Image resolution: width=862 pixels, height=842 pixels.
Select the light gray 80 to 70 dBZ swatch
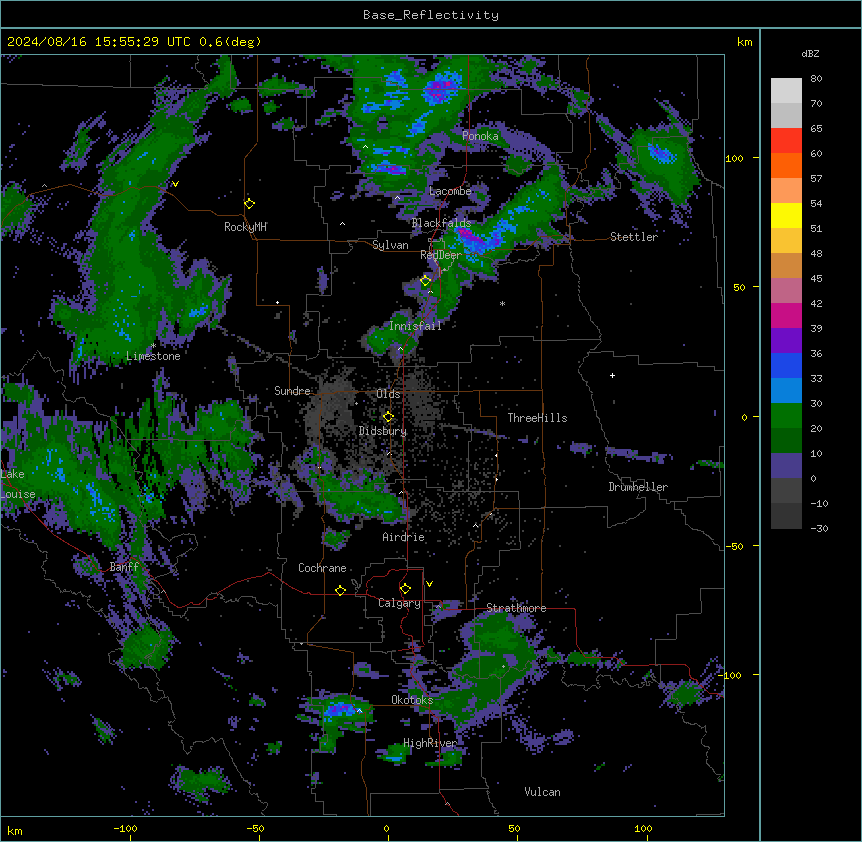786,91
